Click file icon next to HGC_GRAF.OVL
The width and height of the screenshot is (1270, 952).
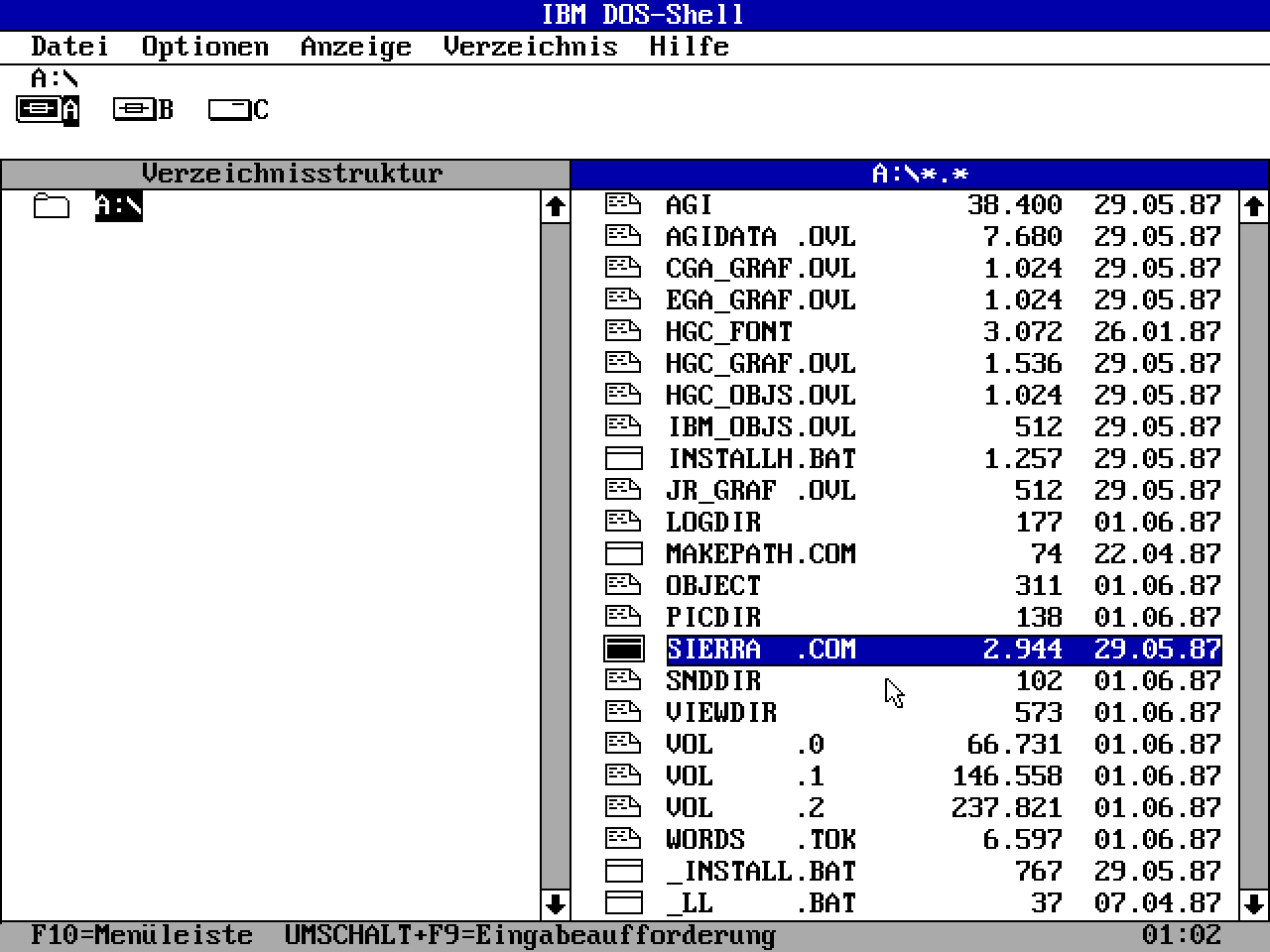(x=623, y=363)
